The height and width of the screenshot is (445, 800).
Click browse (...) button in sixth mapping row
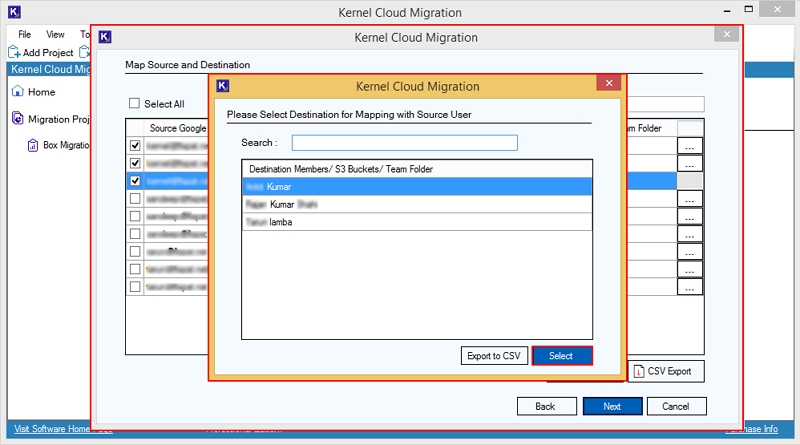(x=690, y=234)
